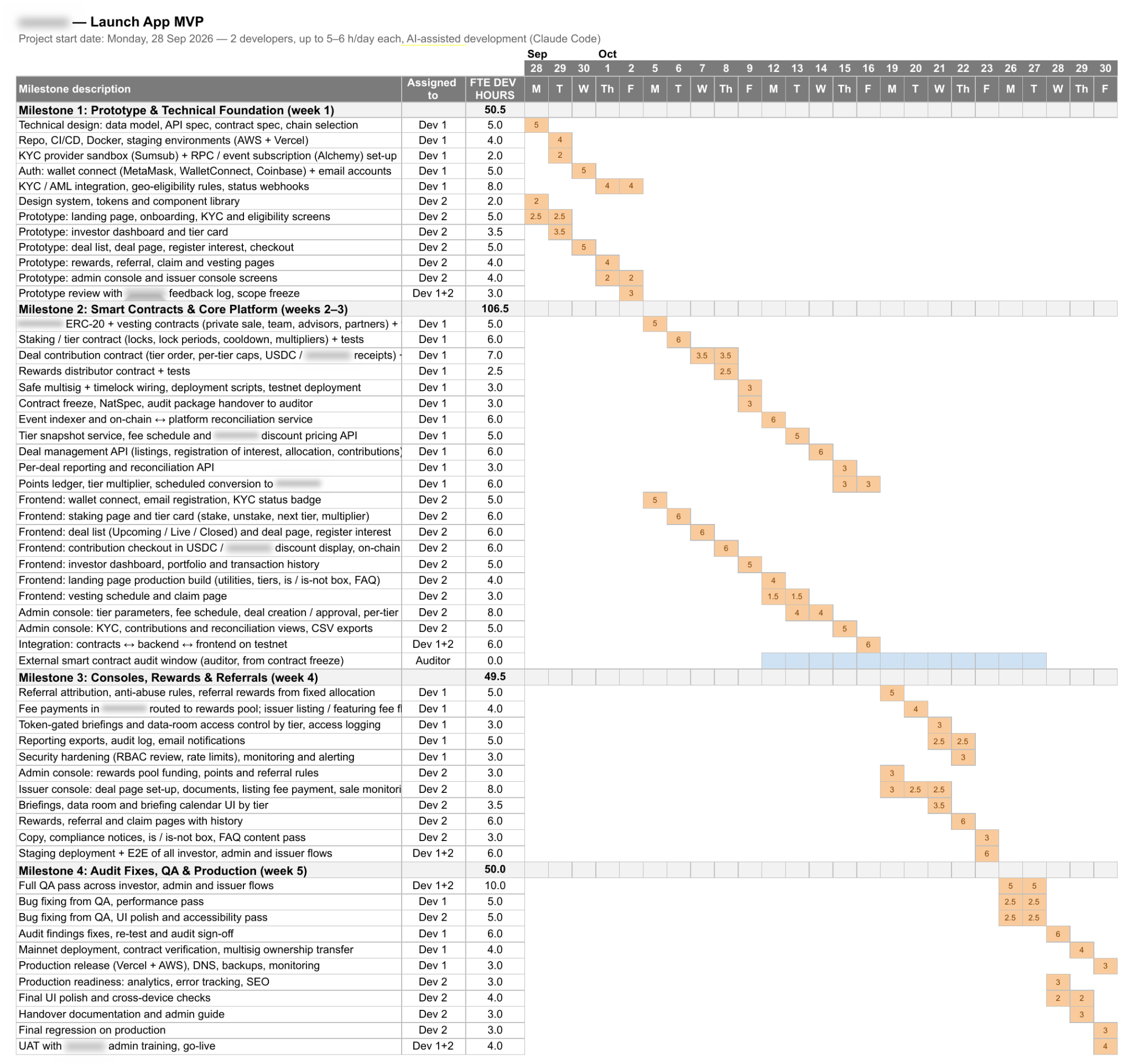Screen dimensions: 1133x1064
Task: Click the 8.0 hours cell for KYC / AML integration
Action: [494, 186]
